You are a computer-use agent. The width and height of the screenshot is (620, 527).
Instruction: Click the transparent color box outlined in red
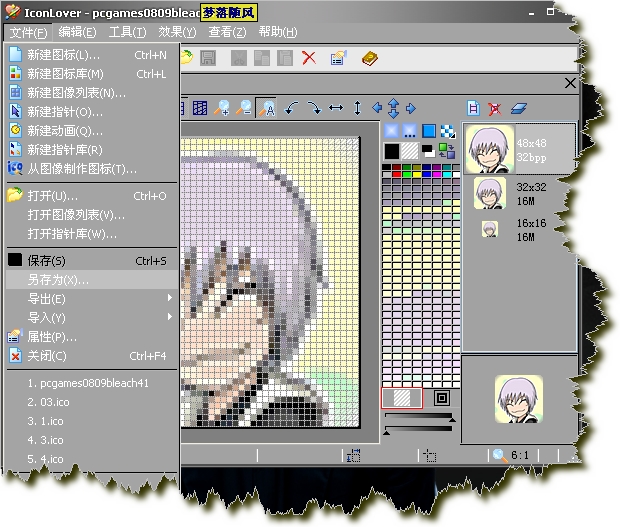(402, 398)
